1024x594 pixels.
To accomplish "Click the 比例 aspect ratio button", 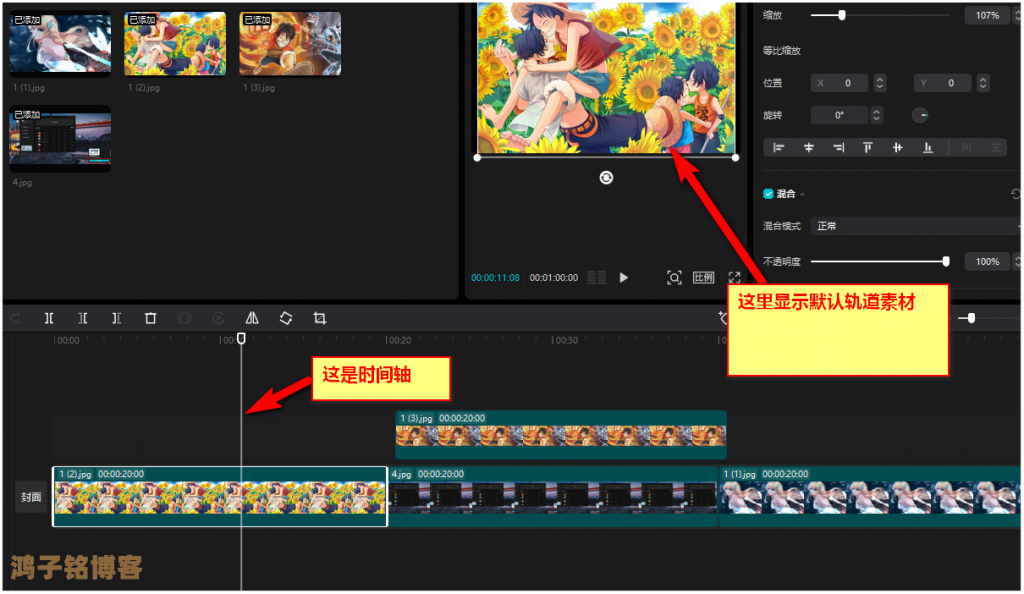I will tap(703, 277).
